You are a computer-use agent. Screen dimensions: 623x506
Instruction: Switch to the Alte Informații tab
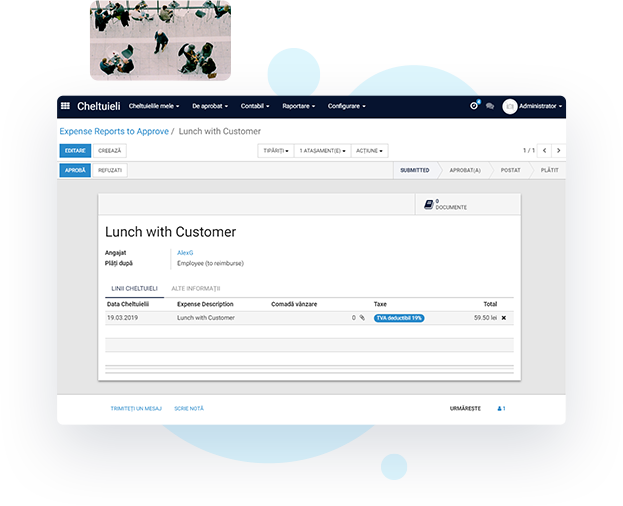click(195, 288)
